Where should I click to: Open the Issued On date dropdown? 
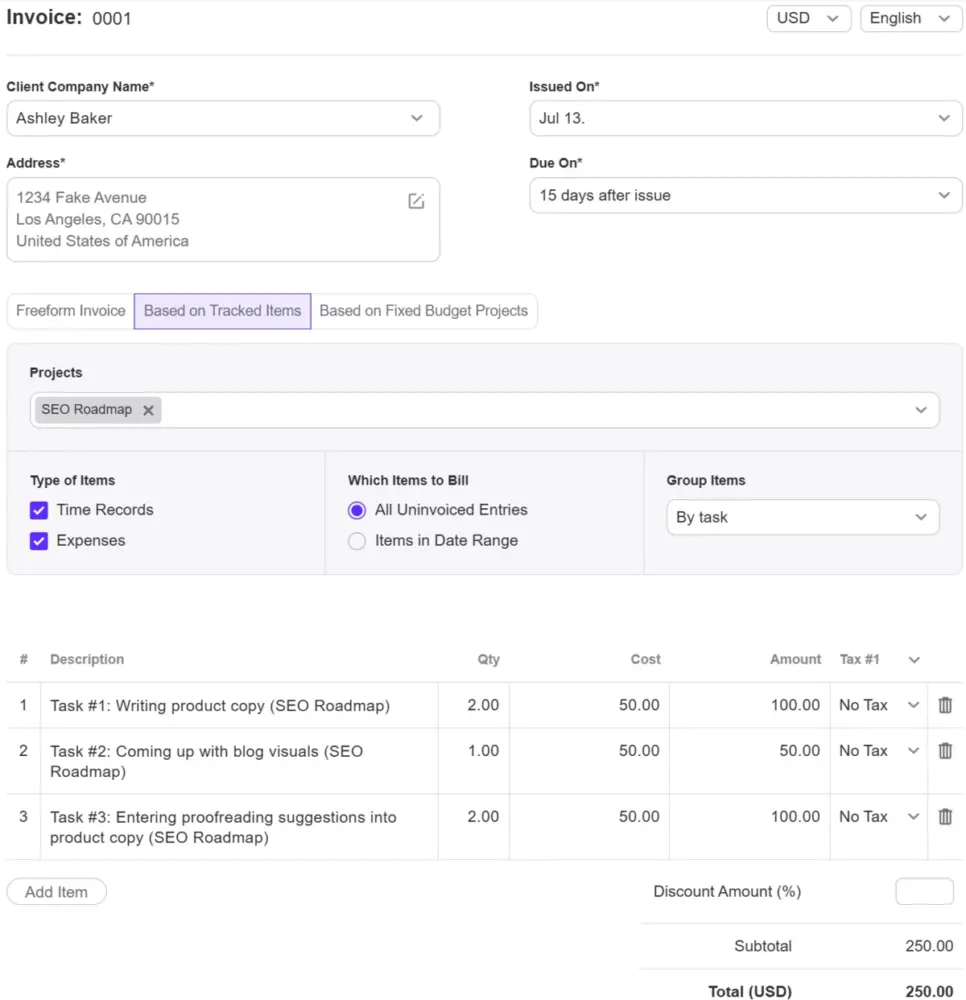pyautogui.click(x=745, y=118)
